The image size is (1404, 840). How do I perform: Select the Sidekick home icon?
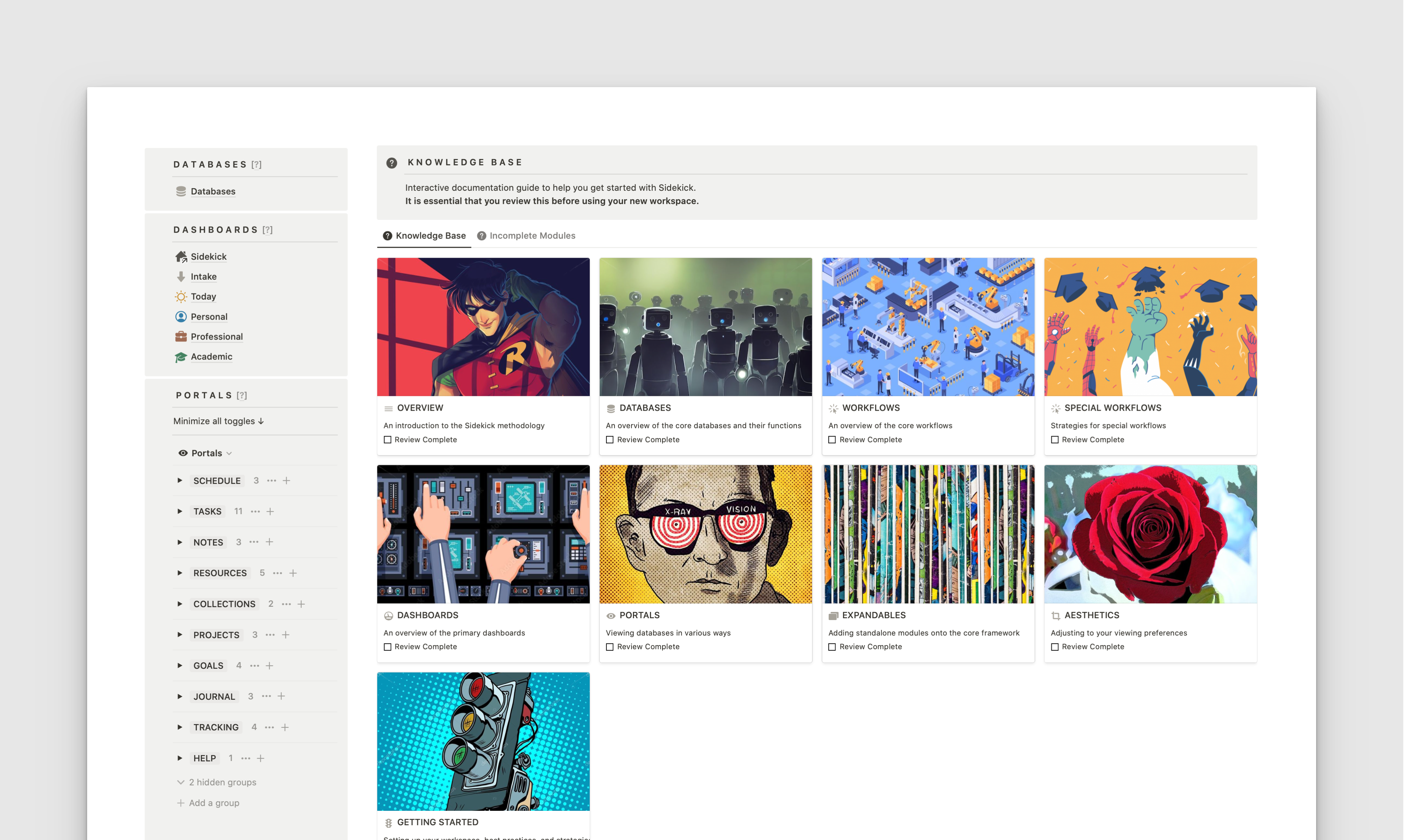(x=181, y=257)
